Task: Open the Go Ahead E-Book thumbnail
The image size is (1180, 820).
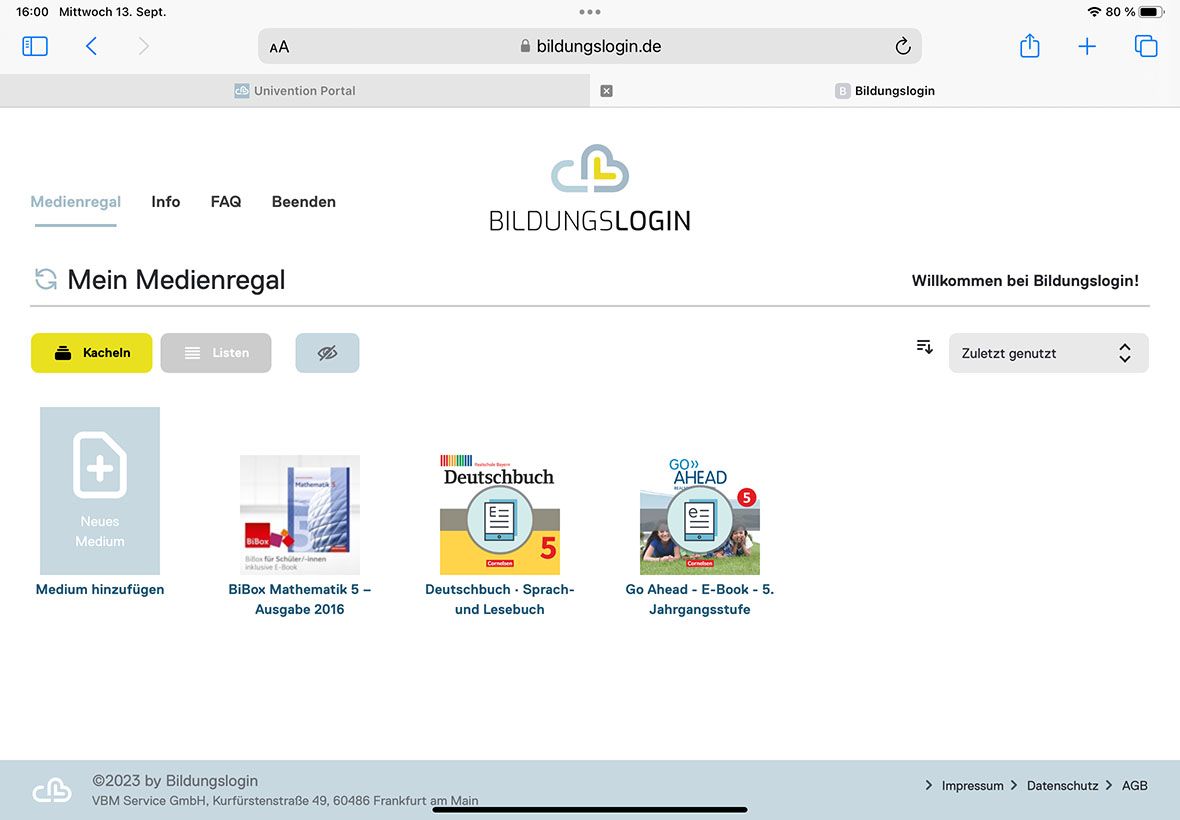Action: tap(700, 516)
